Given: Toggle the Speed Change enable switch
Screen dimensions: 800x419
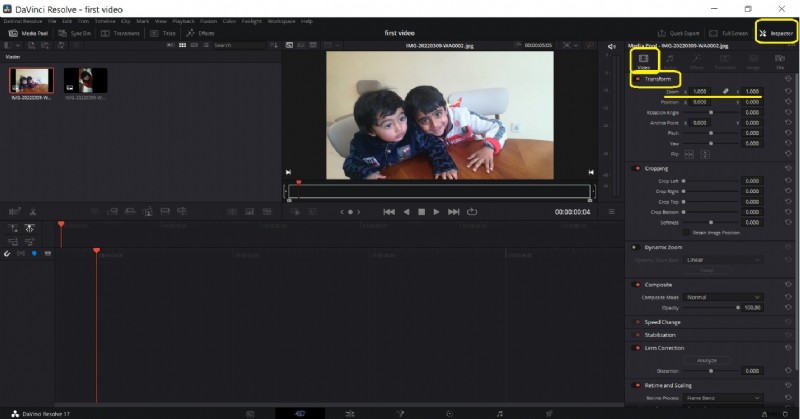Looking at the screenshot, I should 637,323.
